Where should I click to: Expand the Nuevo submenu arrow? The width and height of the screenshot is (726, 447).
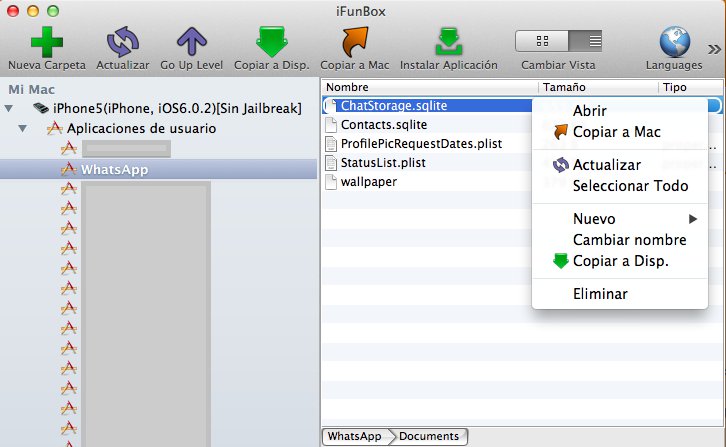coord(693,219)
